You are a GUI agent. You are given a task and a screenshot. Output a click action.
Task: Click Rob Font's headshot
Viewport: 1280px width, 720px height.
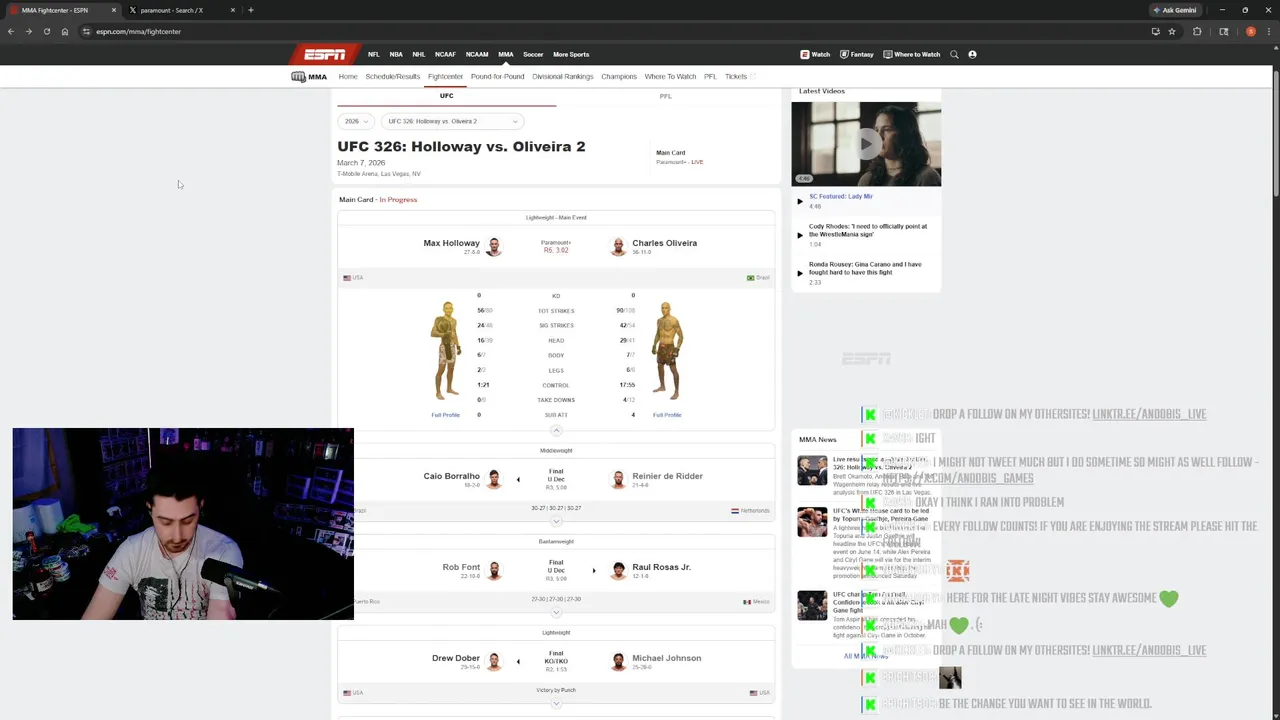coord(494,570)
